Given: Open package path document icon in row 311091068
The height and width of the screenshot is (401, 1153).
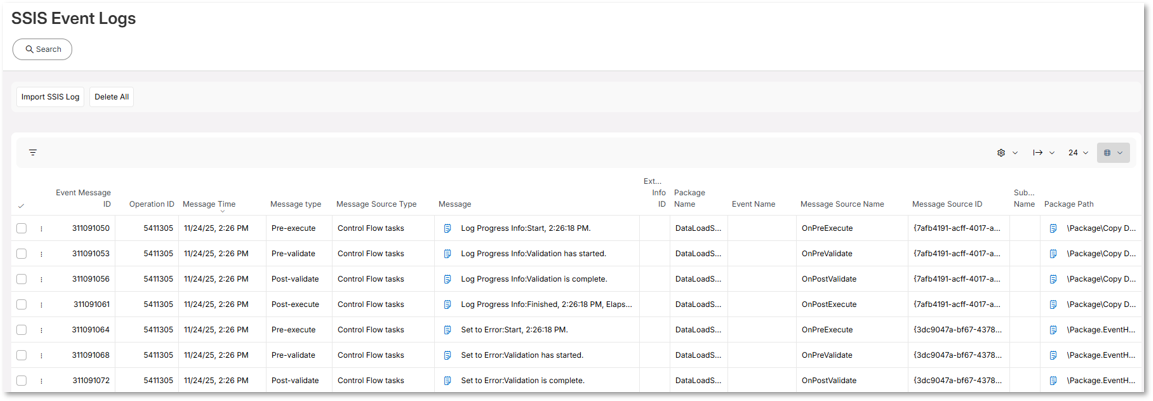Looking at the screenshot, I should [x=1054, y=355].
